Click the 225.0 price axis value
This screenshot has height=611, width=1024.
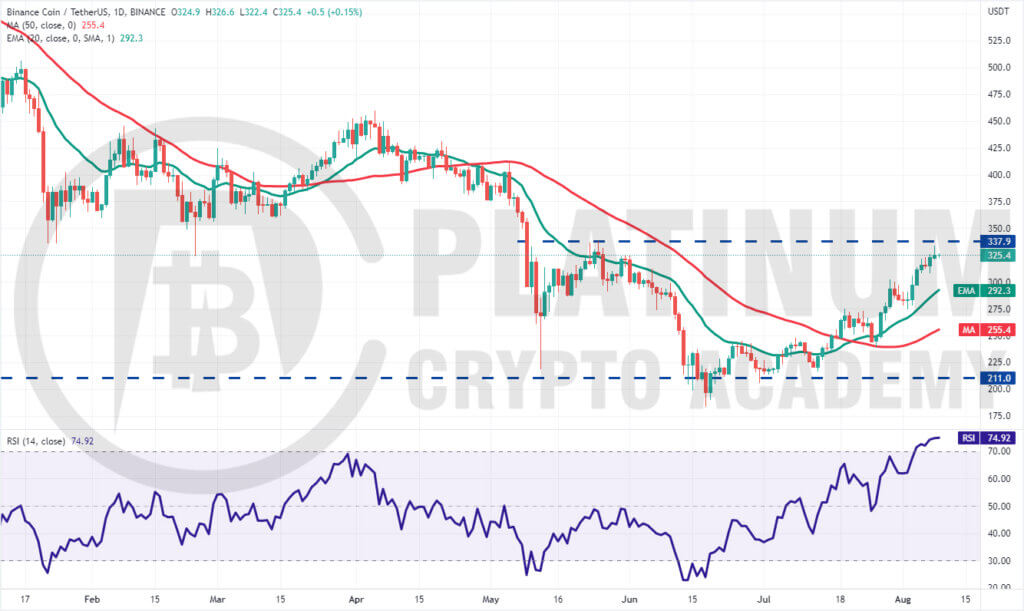(999, 362)
